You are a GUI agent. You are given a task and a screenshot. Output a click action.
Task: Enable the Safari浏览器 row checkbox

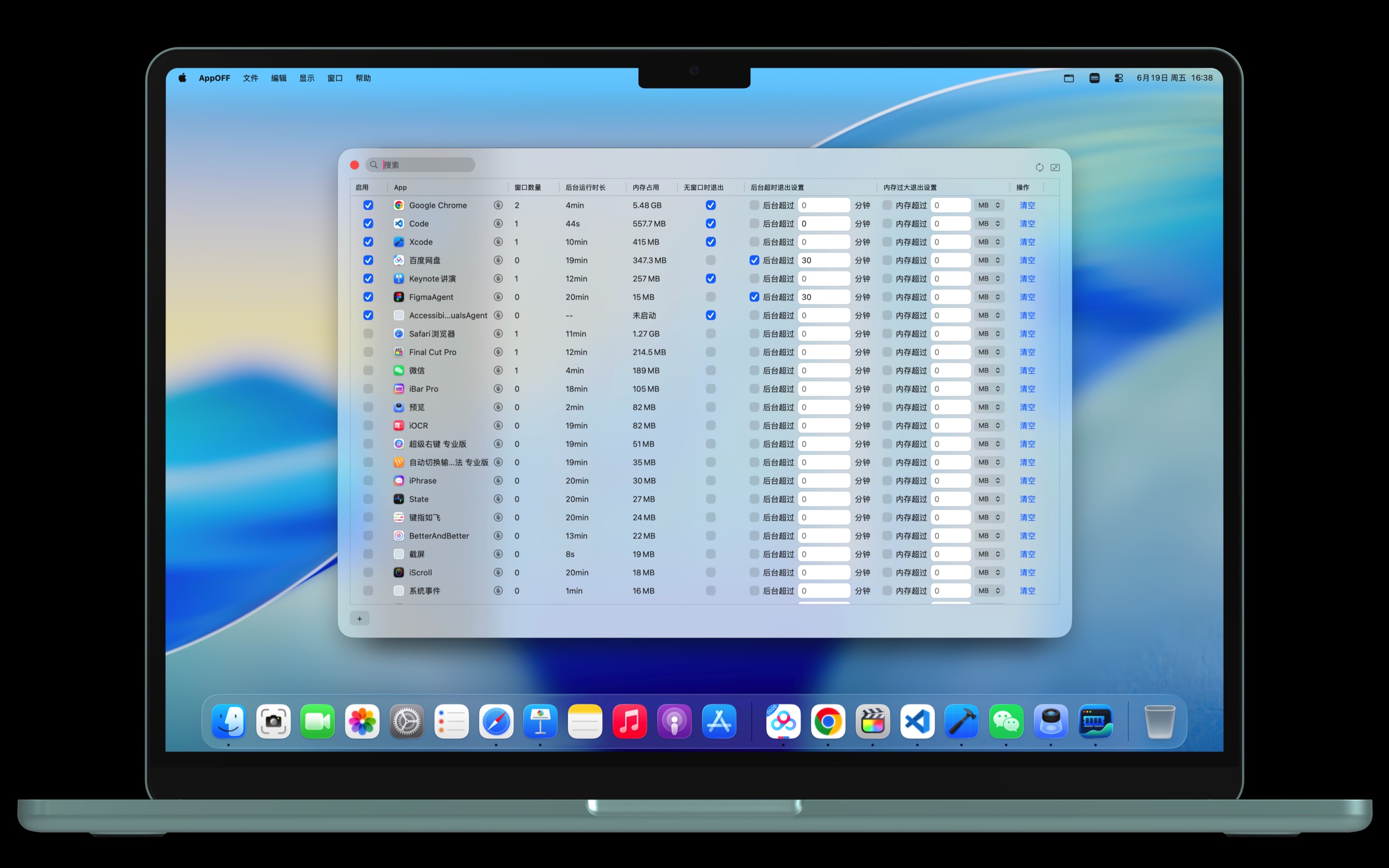tap(368, 334)
